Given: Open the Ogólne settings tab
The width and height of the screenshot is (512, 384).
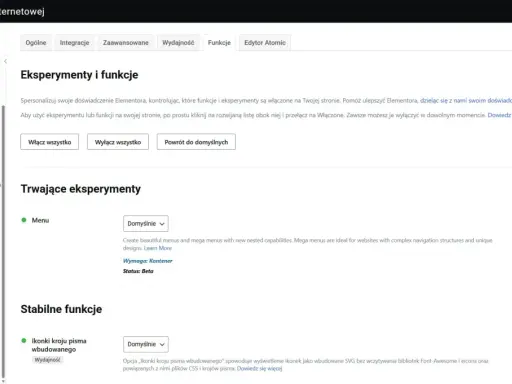Looking at the screenshot, I should tap(36, 43).
